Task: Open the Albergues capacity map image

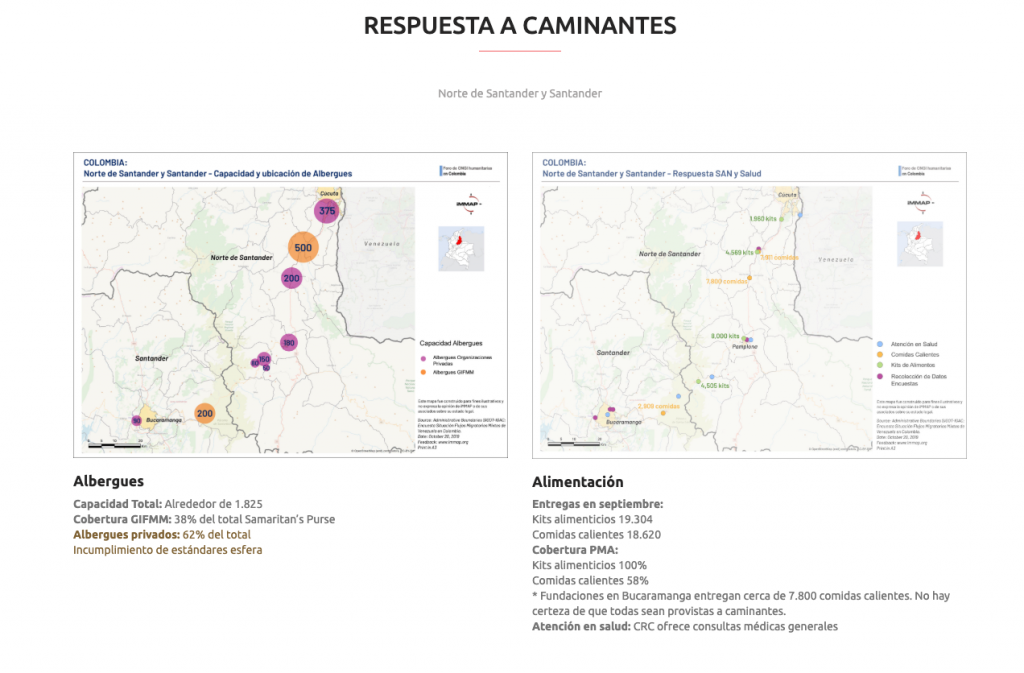Action: point(290,305)
